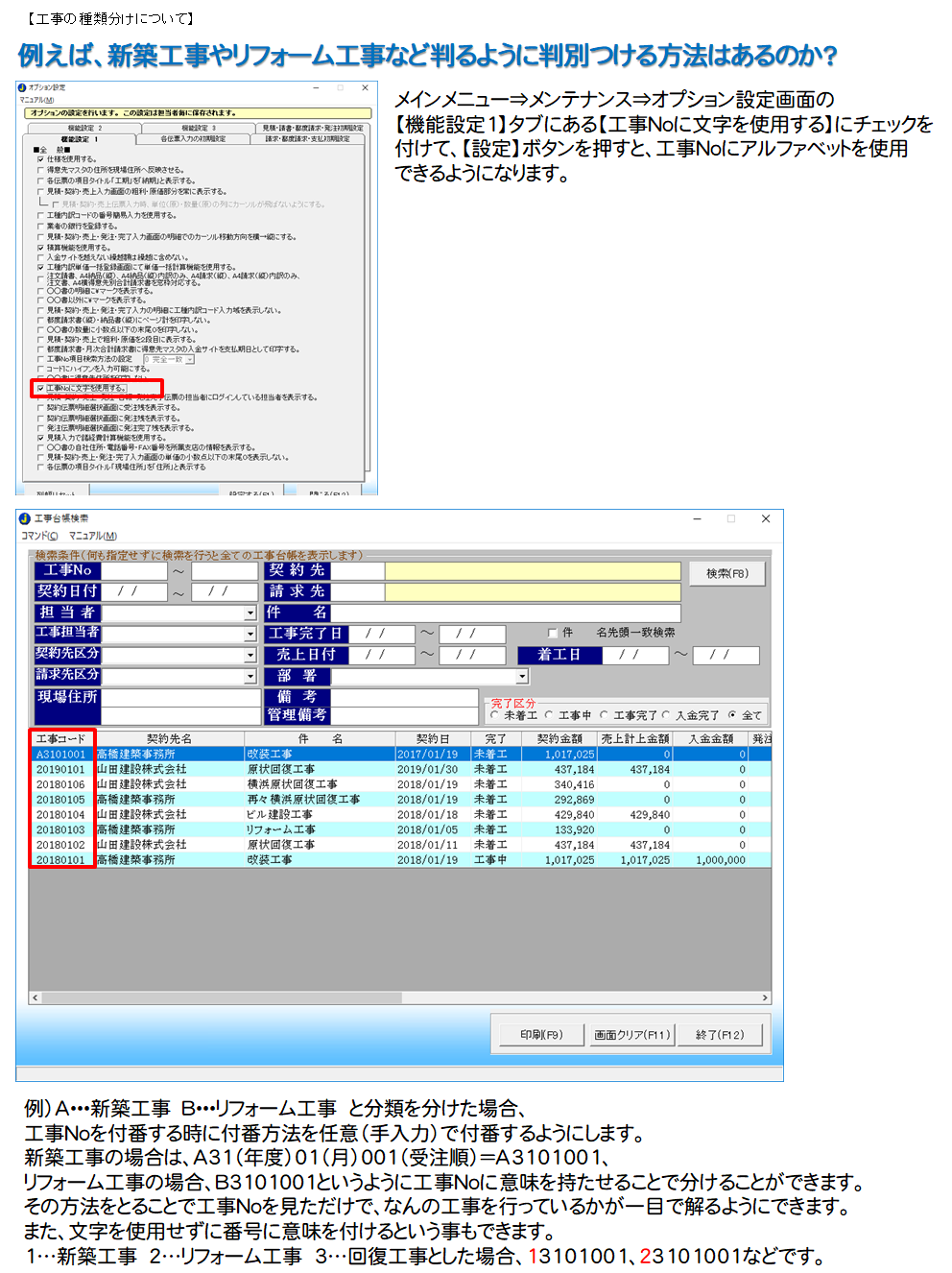The width and height of the screenshot is (952, 1273).
Task: Open the 請求先区分 dropdown
Action: coord(250,677)
